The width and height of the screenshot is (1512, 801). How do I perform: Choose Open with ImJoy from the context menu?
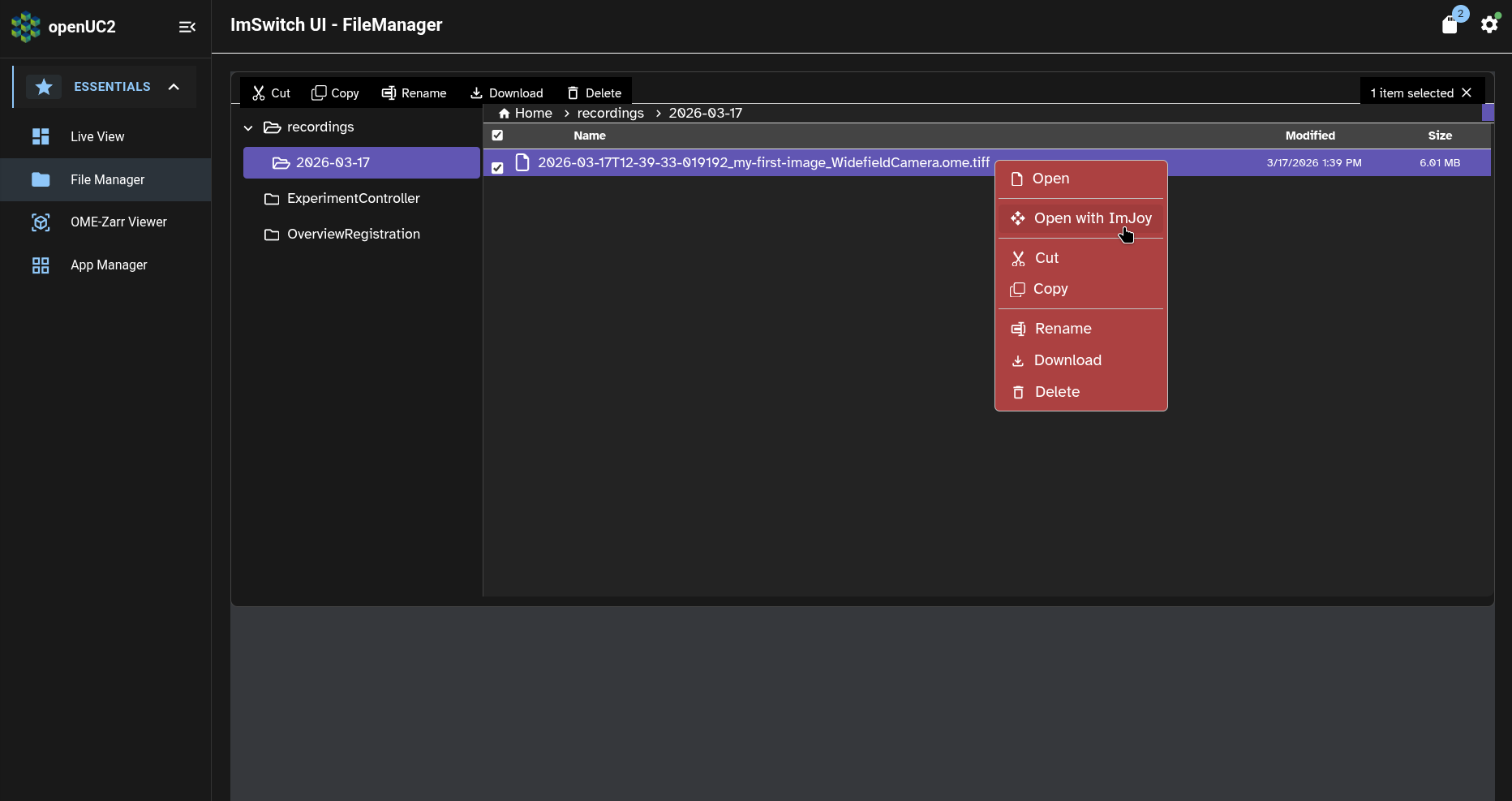[x=1093, y=217]
